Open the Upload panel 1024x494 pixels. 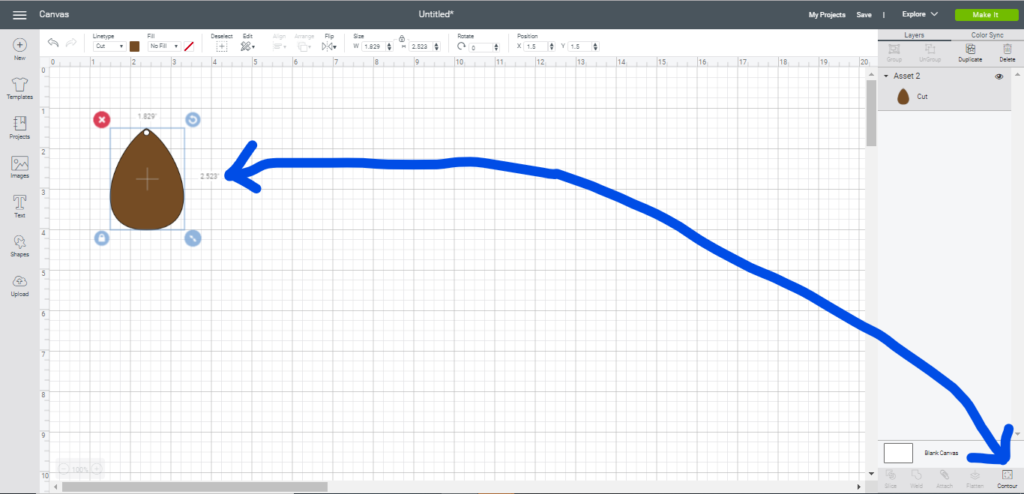tap(20, 286)
